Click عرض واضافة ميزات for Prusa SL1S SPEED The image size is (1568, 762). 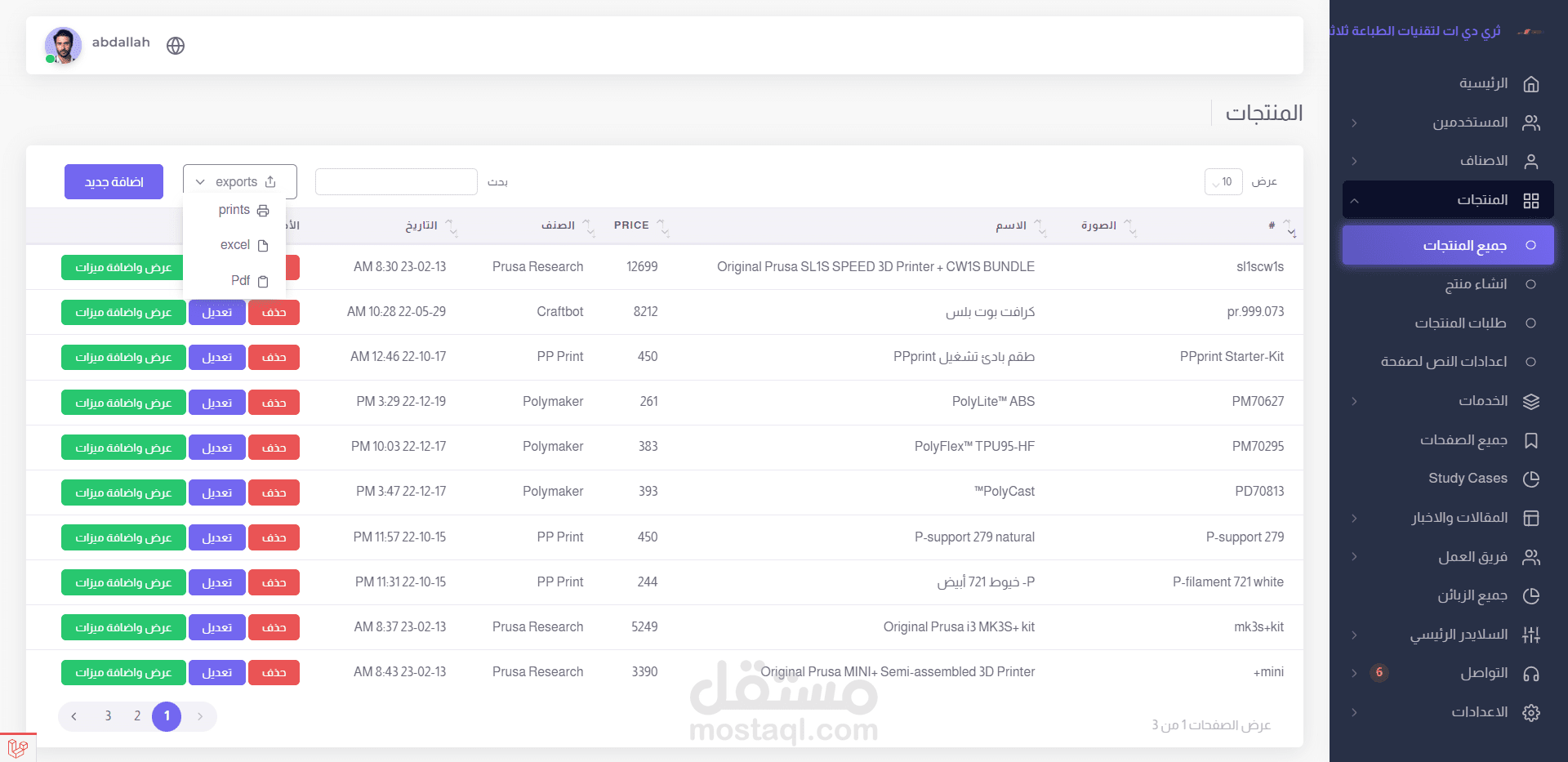[x=123, y=267]
